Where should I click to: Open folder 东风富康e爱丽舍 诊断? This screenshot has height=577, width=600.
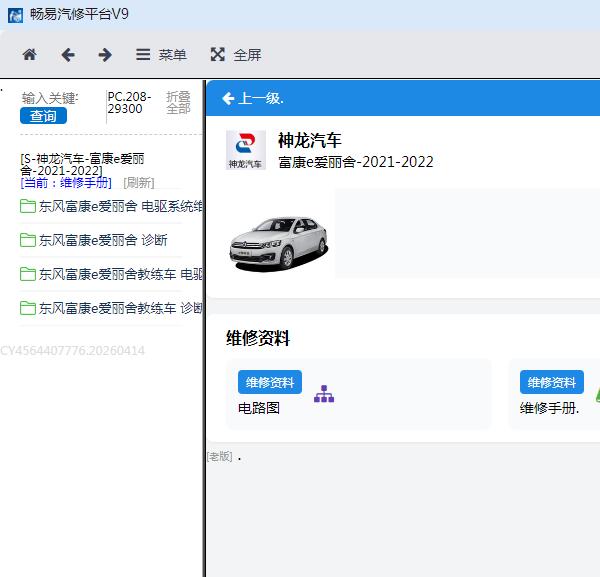pyautogui.click(x=94, y=240)
